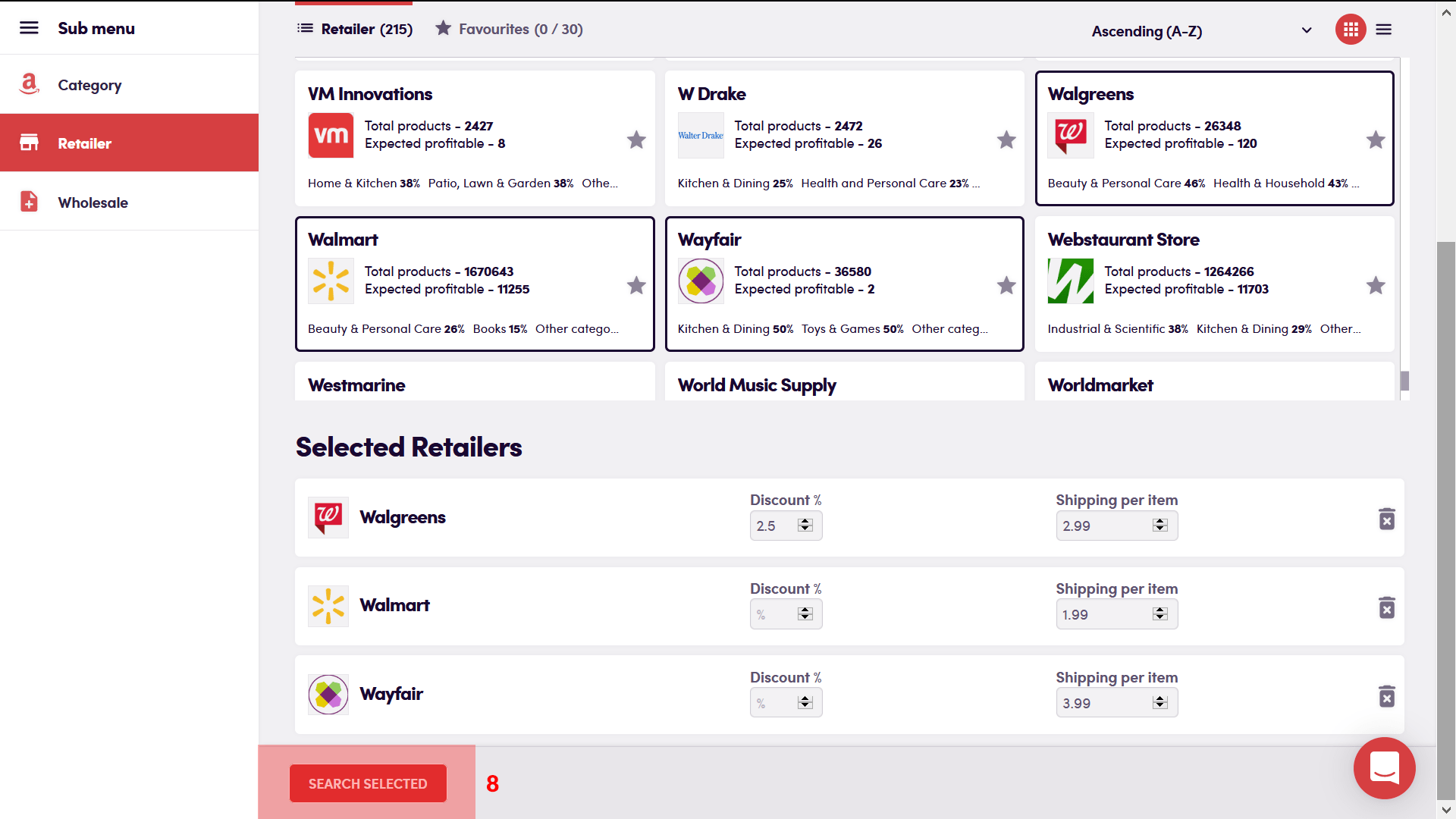Viewport: 1456px width, 819px height.
Task: Click the retailer list scrollbar thumb
Action: click(1404, 381)
